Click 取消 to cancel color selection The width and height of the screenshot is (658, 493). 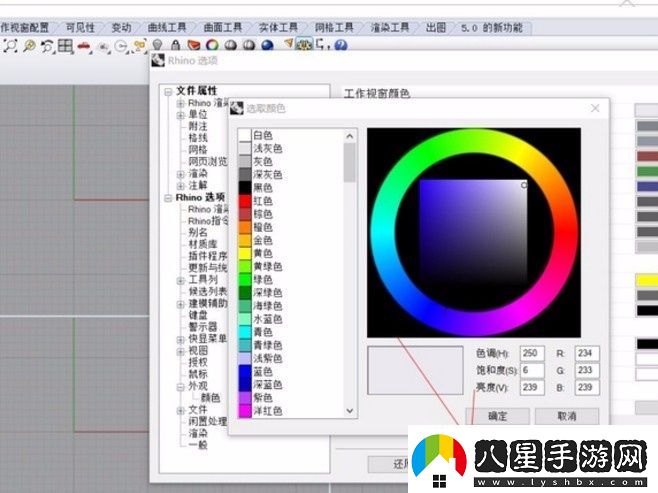(567, 416)
